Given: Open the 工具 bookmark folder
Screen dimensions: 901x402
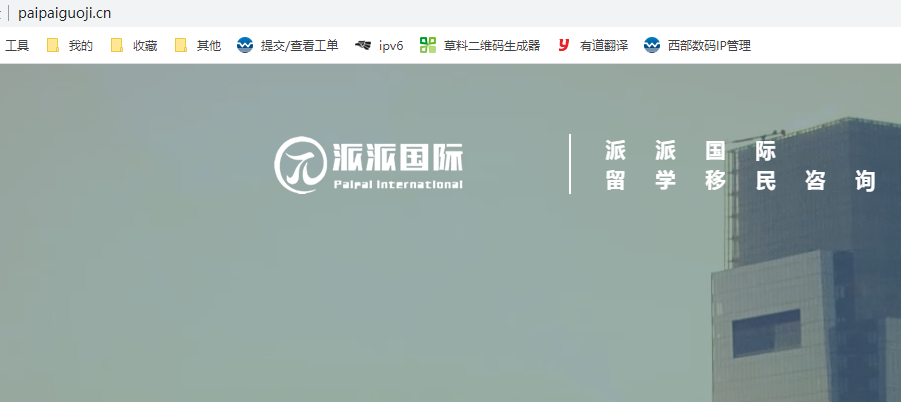Looking at the screenshot, I should (x=17, y=45).
